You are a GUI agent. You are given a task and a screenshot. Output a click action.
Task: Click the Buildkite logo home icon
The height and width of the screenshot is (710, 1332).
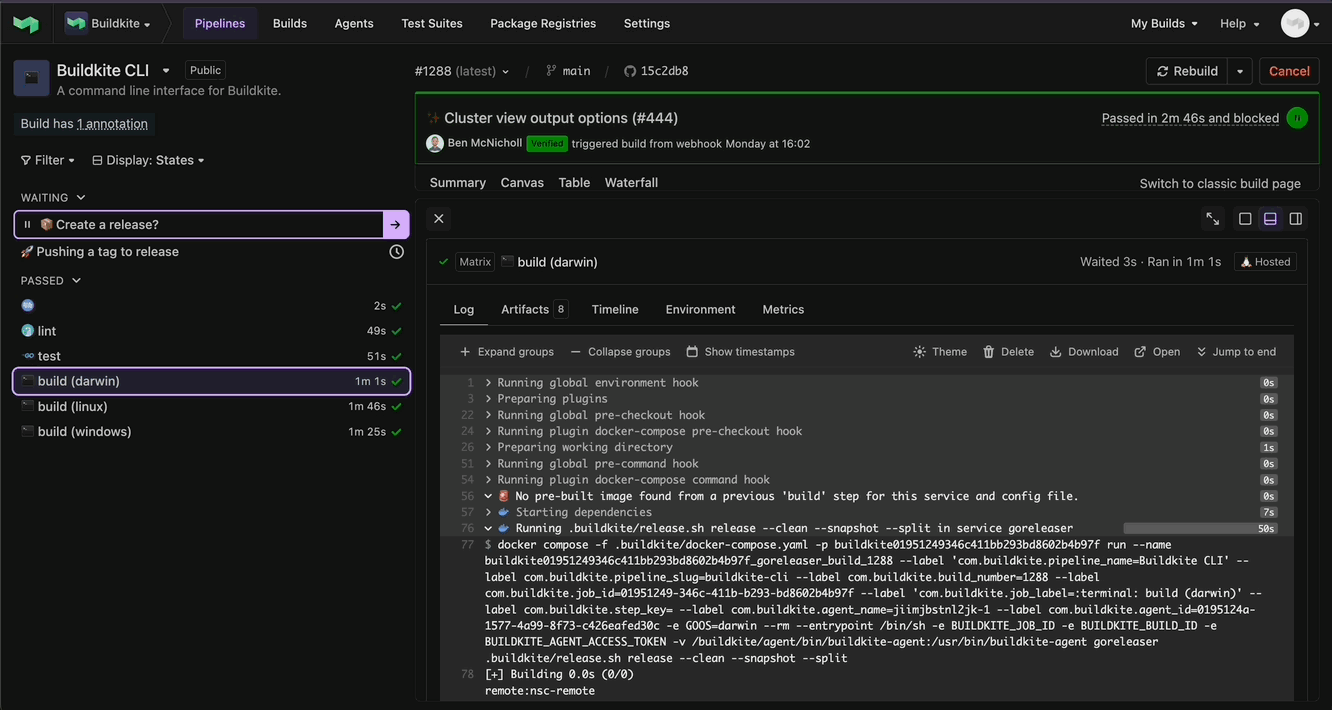pos(26,23)
